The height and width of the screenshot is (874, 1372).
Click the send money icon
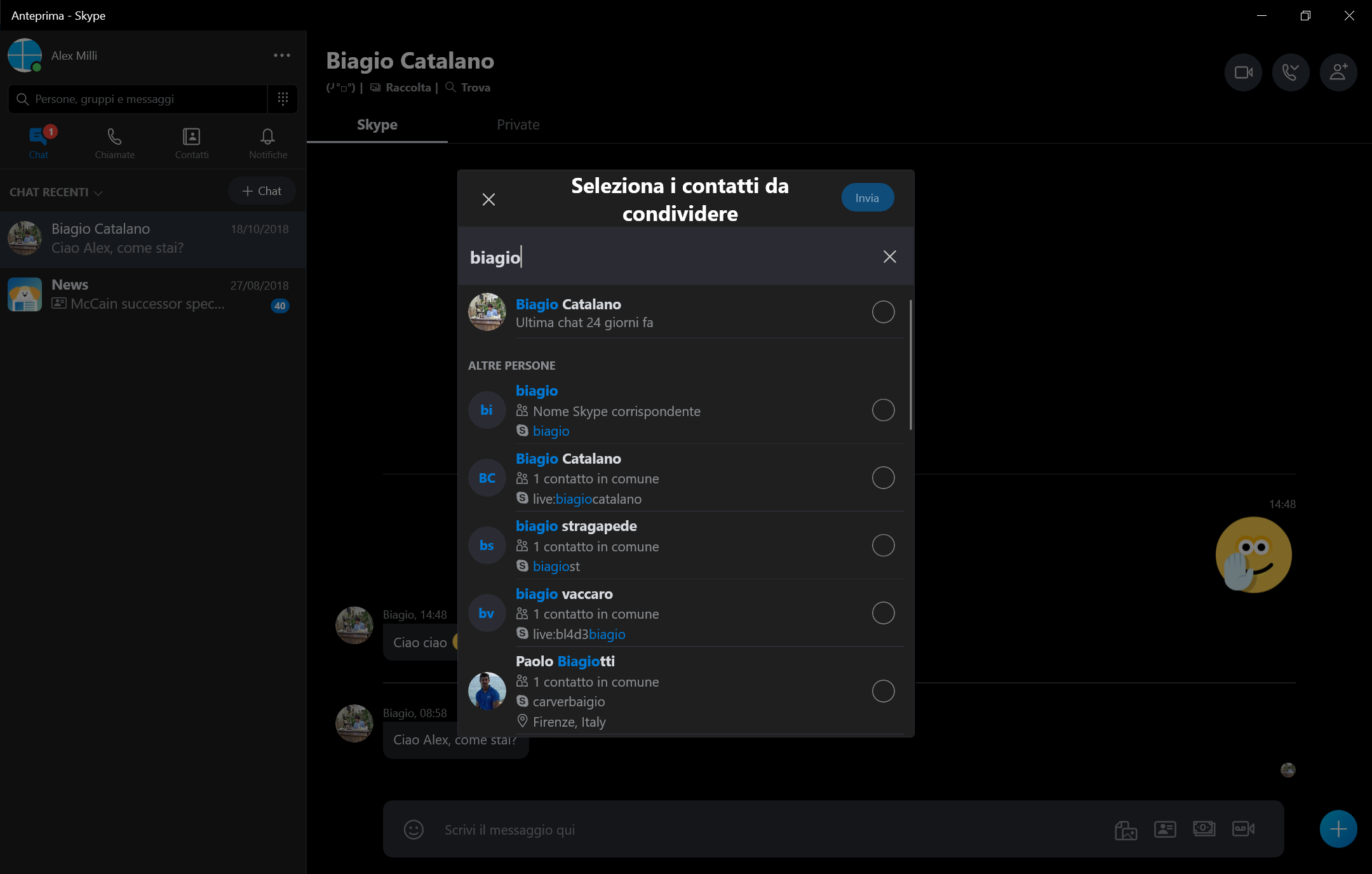pyautogui.click(x=1204, y=828)
